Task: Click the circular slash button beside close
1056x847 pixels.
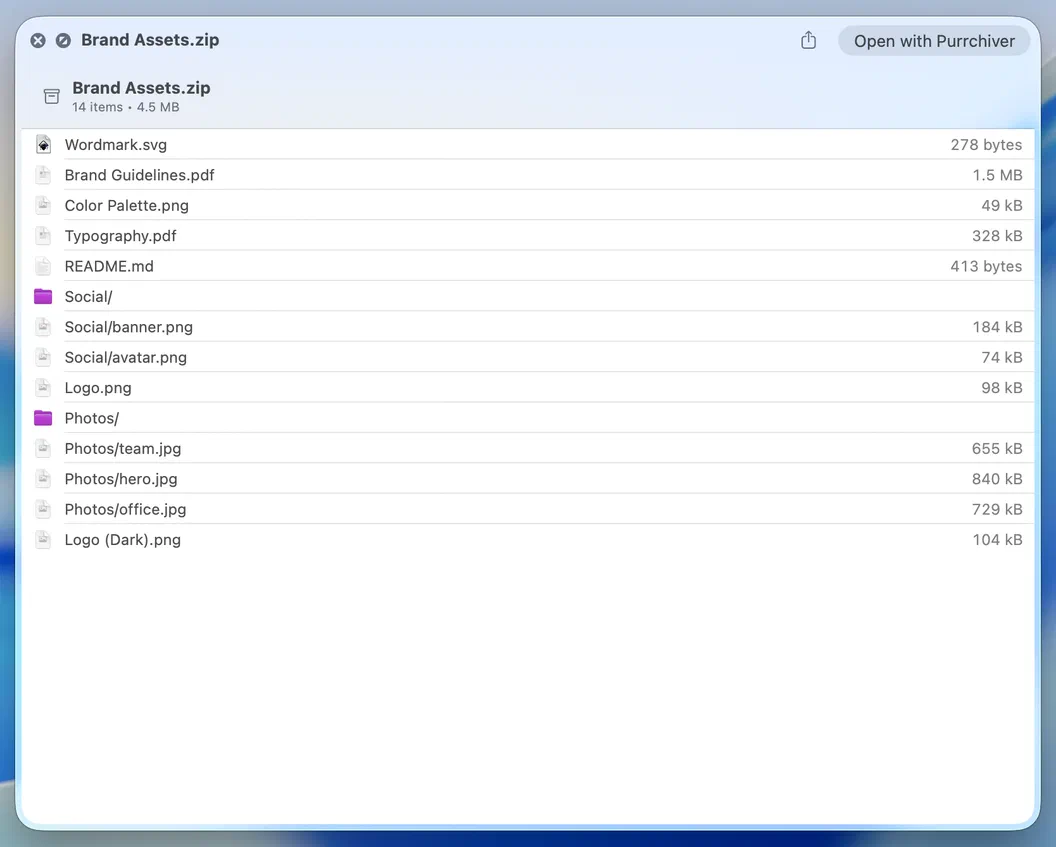Action: coord(63,41)
